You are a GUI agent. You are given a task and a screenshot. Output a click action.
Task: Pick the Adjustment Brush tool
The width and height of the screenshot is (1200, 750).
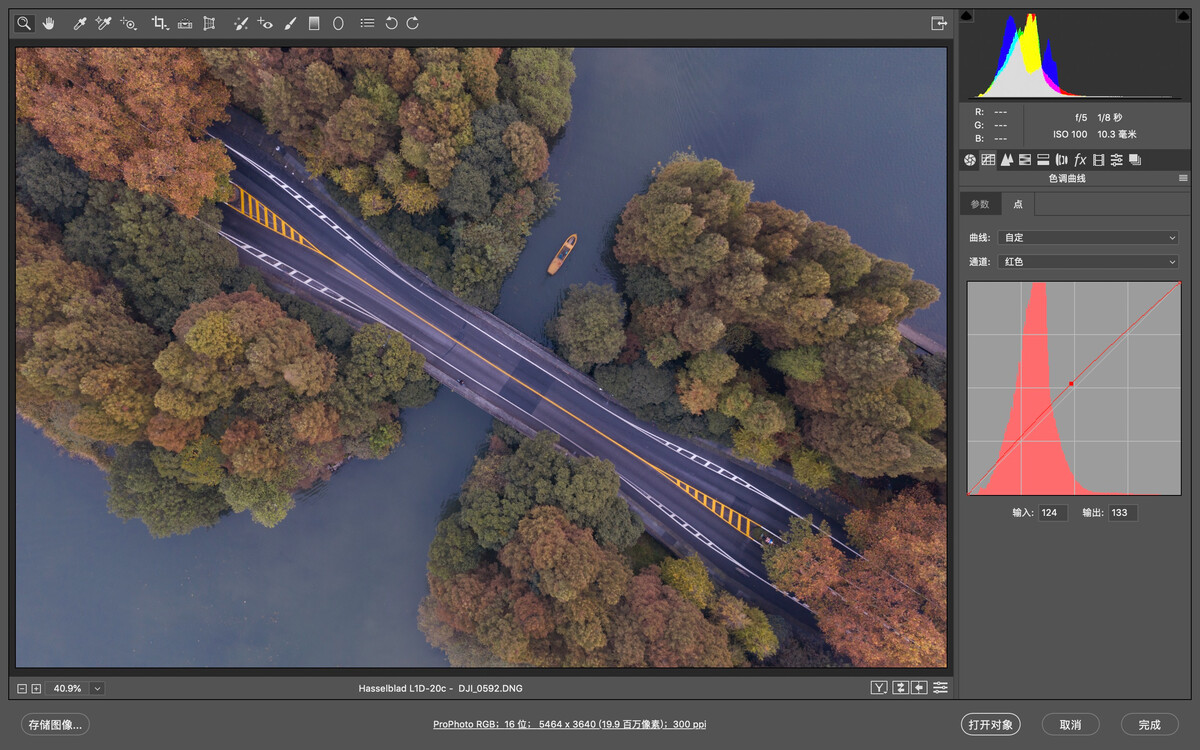(x=290, y=23)
